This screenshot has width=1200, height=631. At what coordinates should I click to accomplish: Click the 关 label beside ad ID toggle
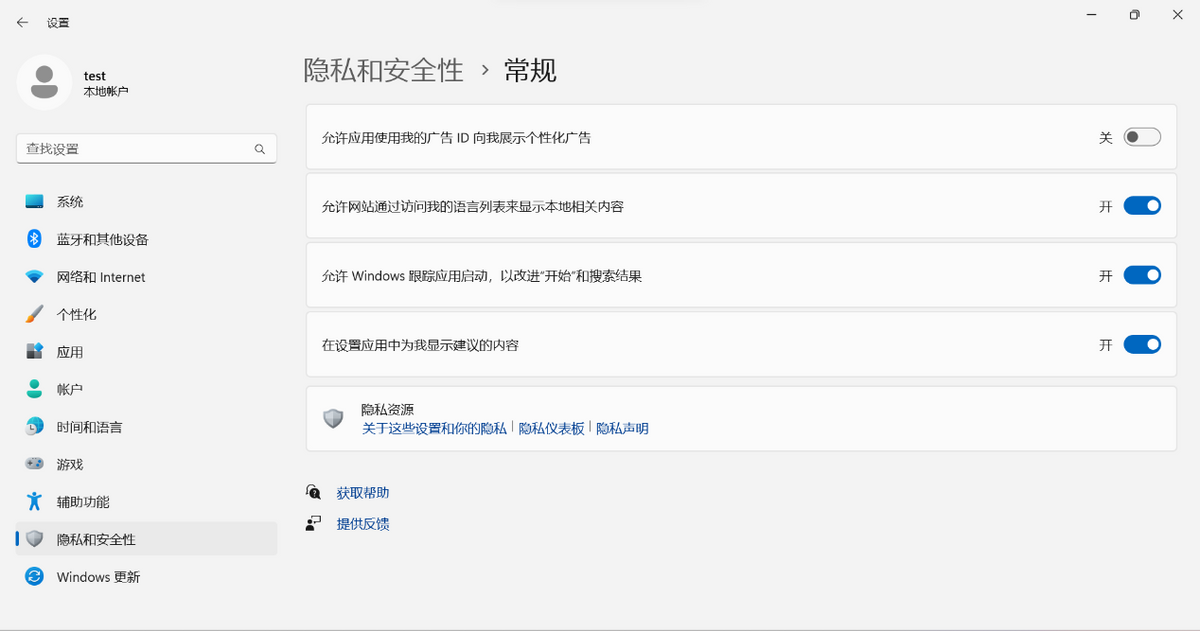pyautogui.click(x=1106, y=137)
